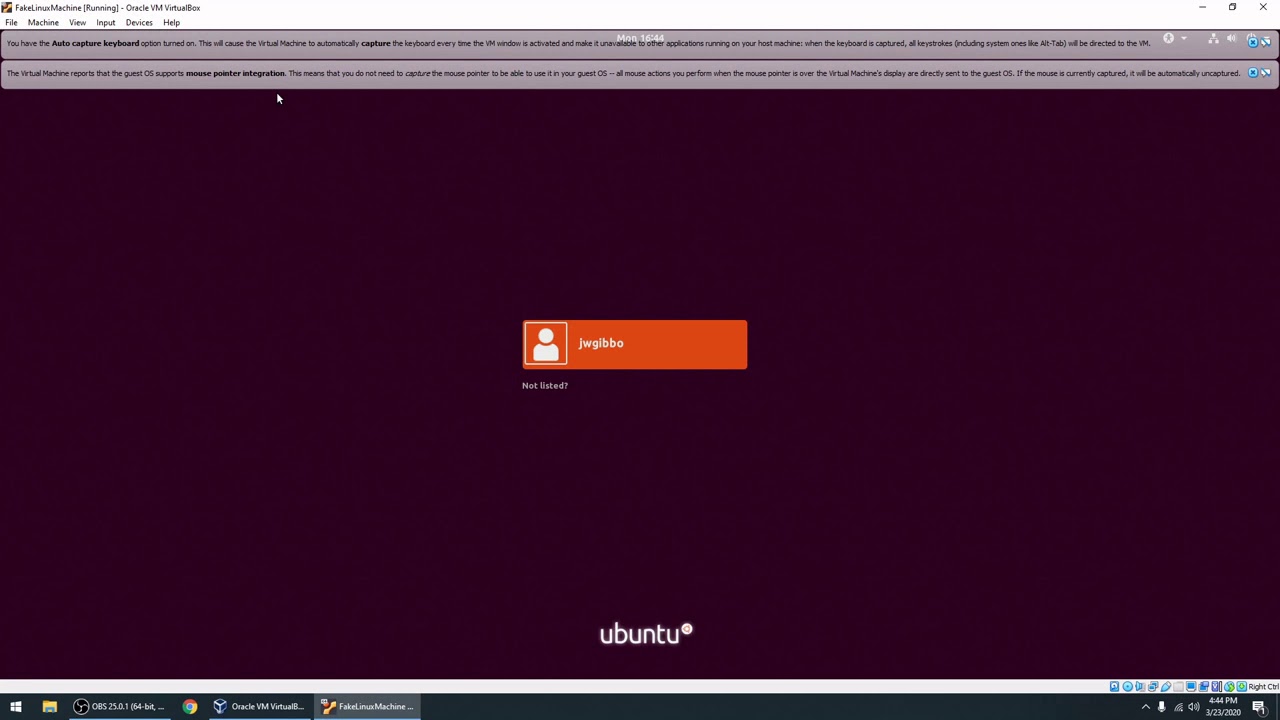Click the CPU features indicator icon
Viewport: 1280px width, 720px height.
click(1216, 686)
